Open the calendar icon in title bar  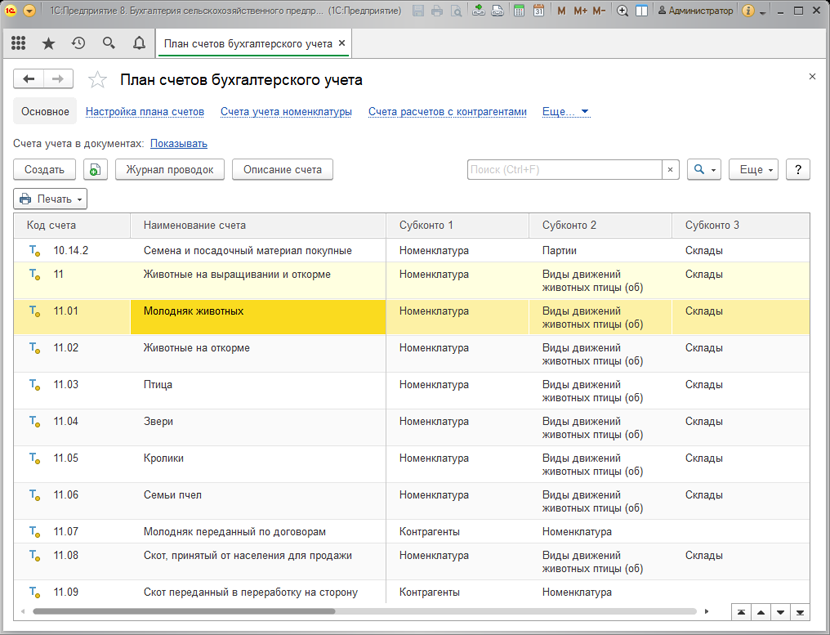(x=538, y=11)
